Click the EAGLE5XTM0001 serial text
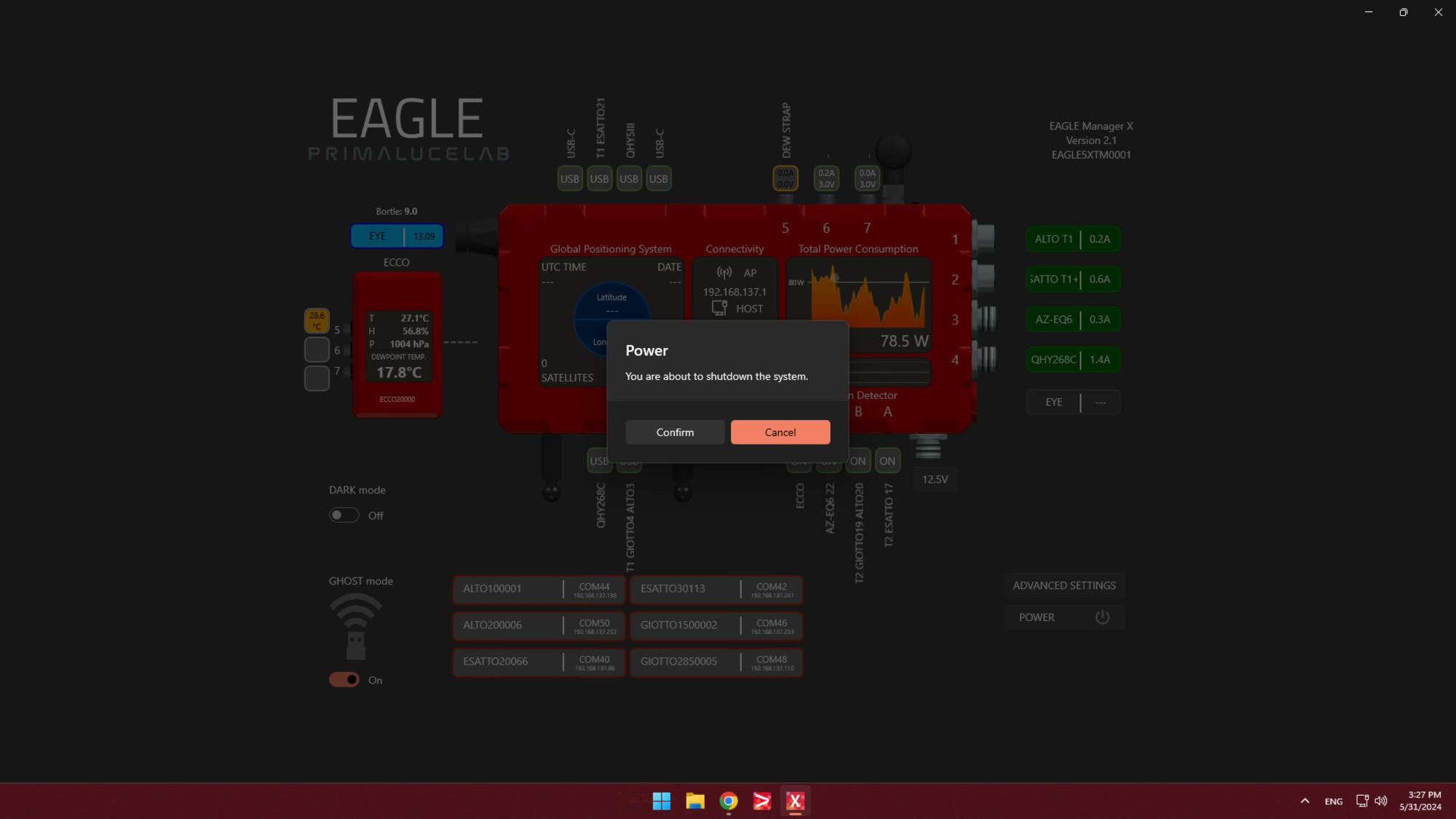 click(1091, 154)
